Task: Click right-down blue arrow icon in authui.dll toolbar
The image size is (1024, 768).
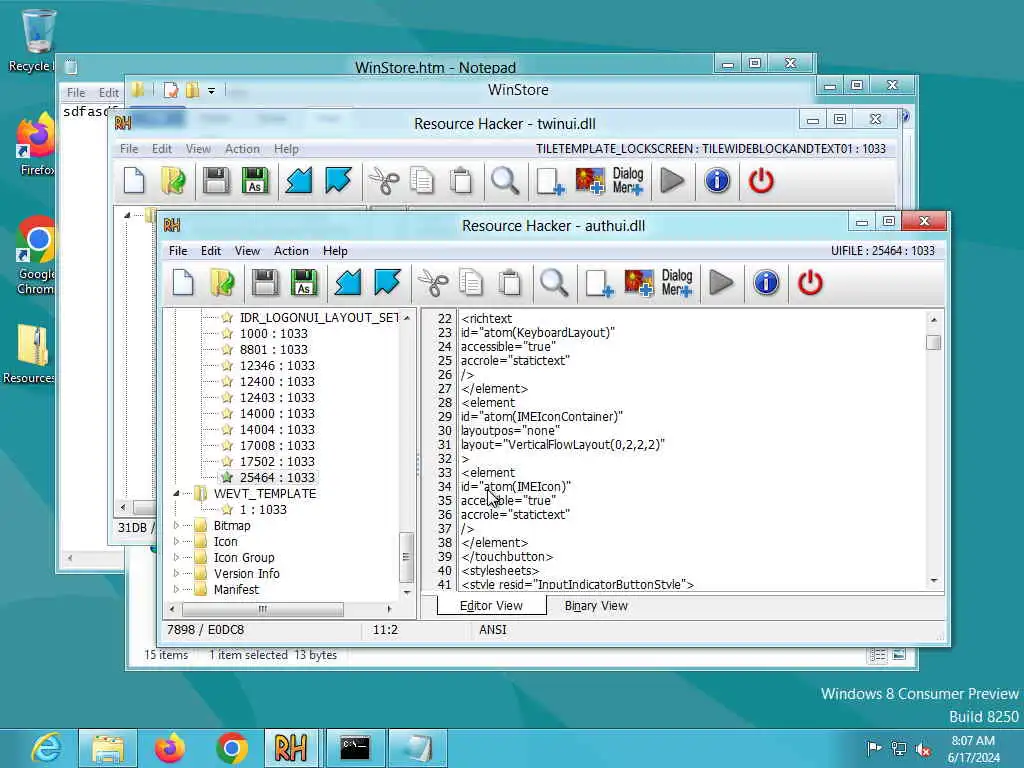Action: [x=387, y=283]
